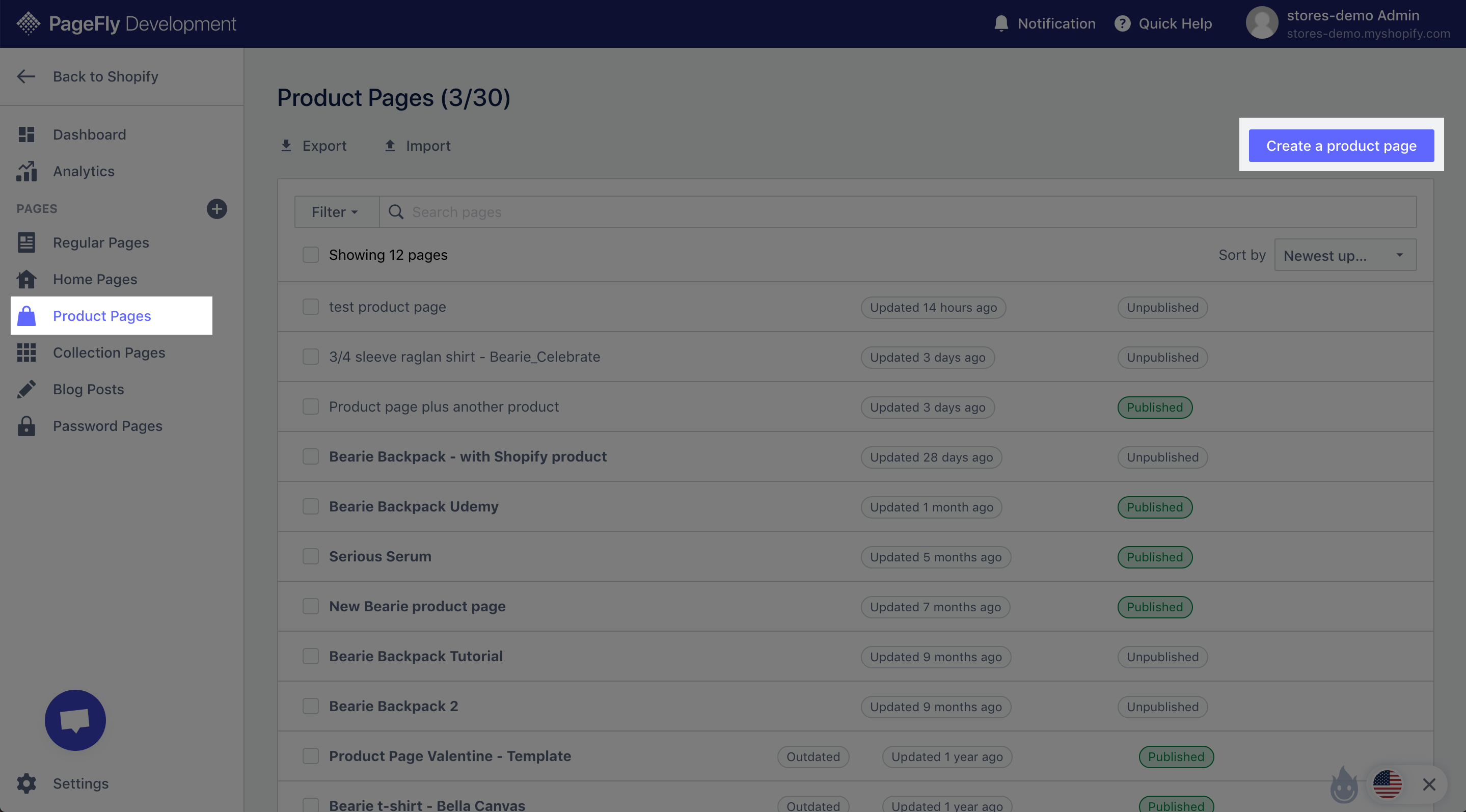Viewport: 1466px width, 812px height.
Task: Click the Collection Pages grid icon
Action: (x=26, y=352)
